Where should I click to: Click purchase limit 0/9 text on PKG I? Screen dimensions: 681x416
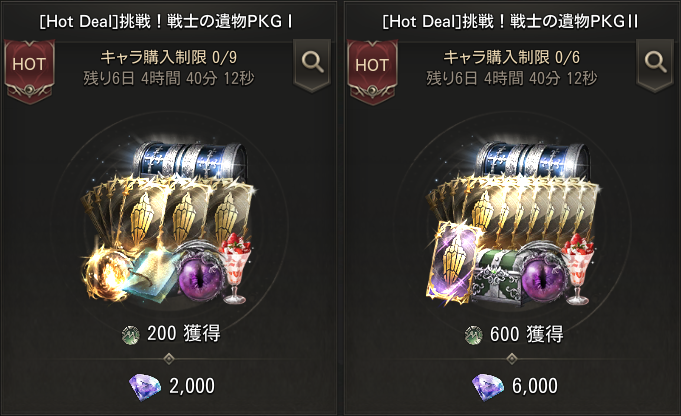click(169, 57)
